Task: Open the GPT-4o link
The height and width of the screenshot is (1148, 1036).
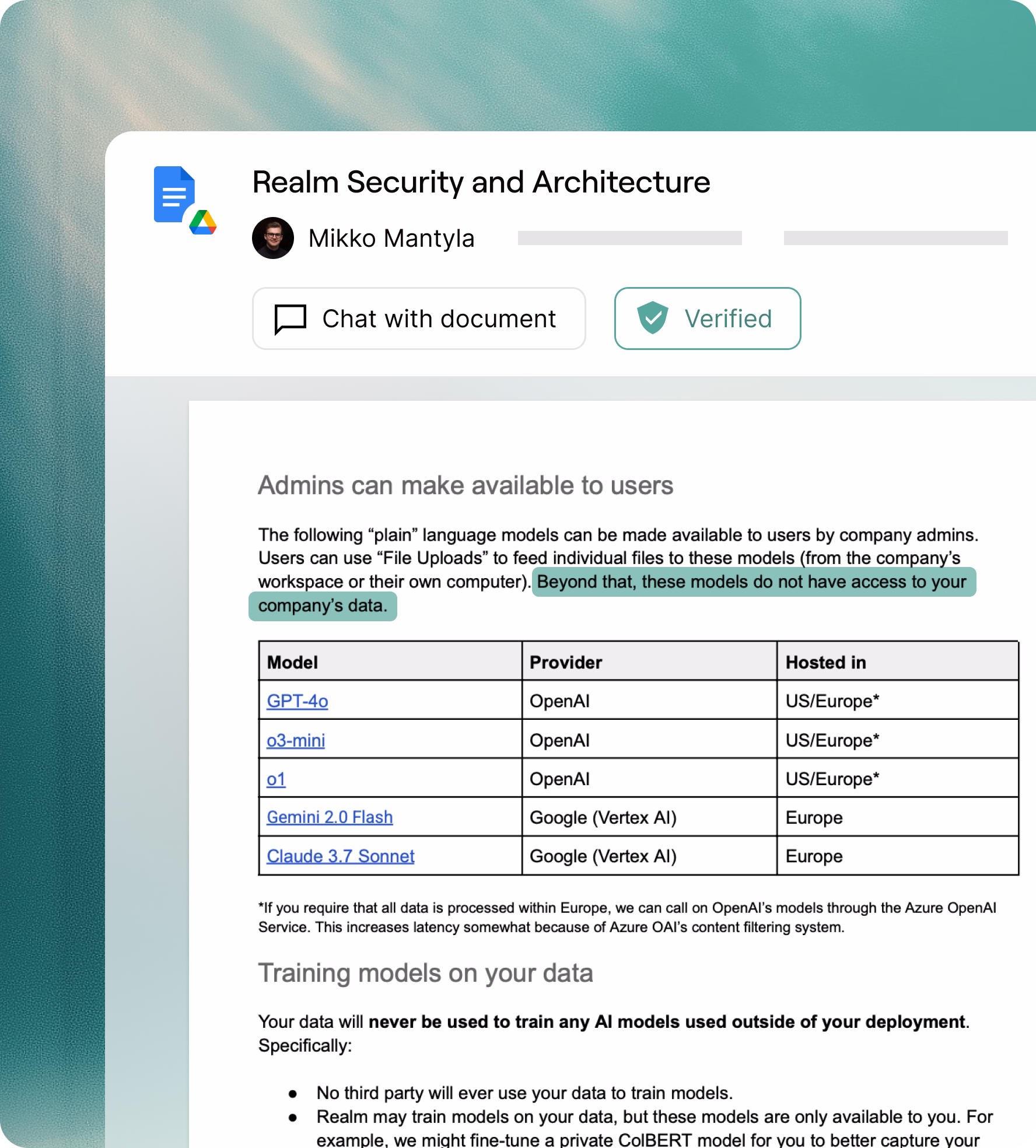Action: pos(297,701)
